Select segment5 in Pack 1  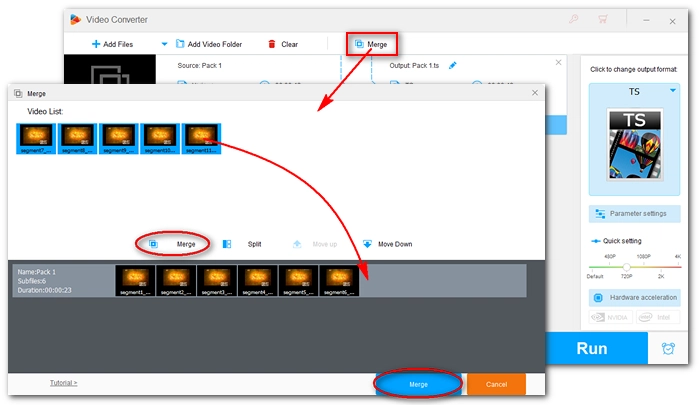(x=299, y=280)
